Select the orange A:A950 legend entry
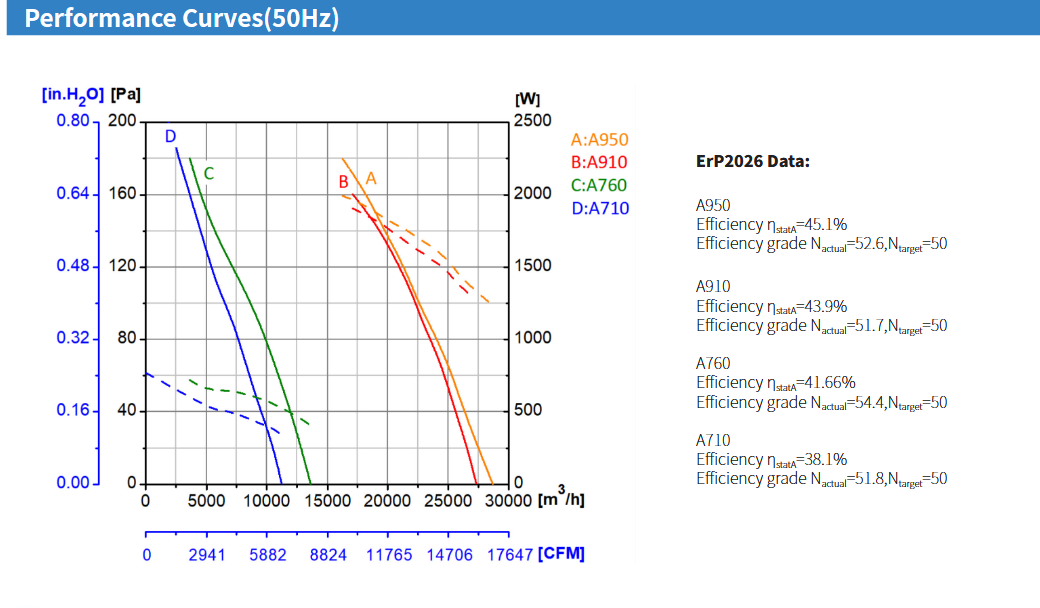 coord(599,140)
